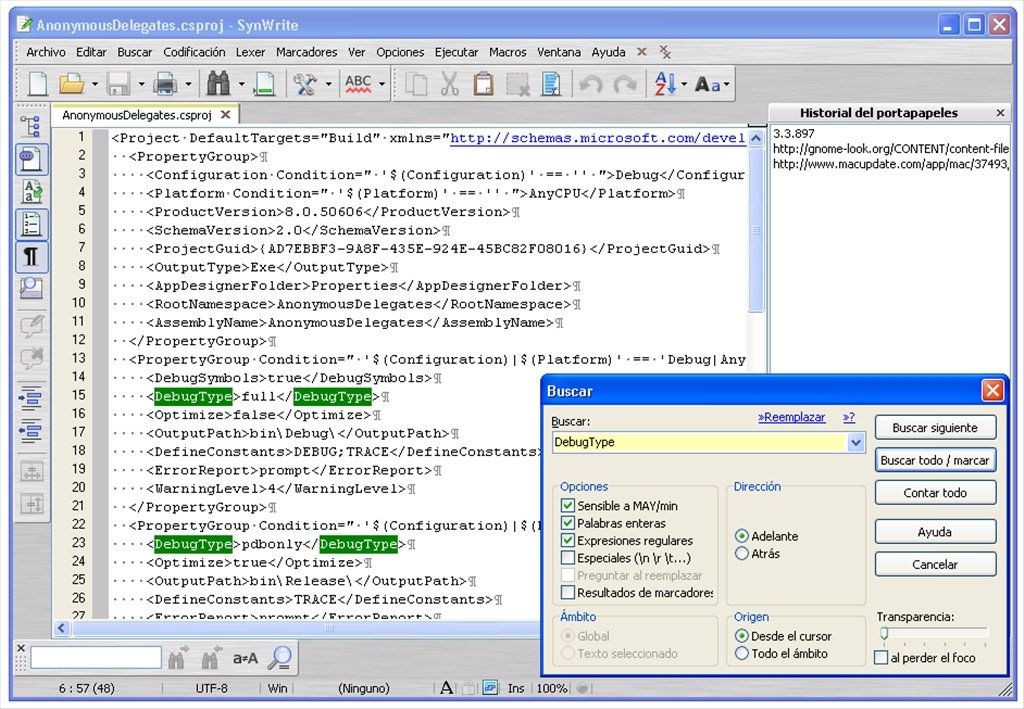The image size is (1024, 709).
Task: Open the Marcadores menu
Action: (306, 52)
